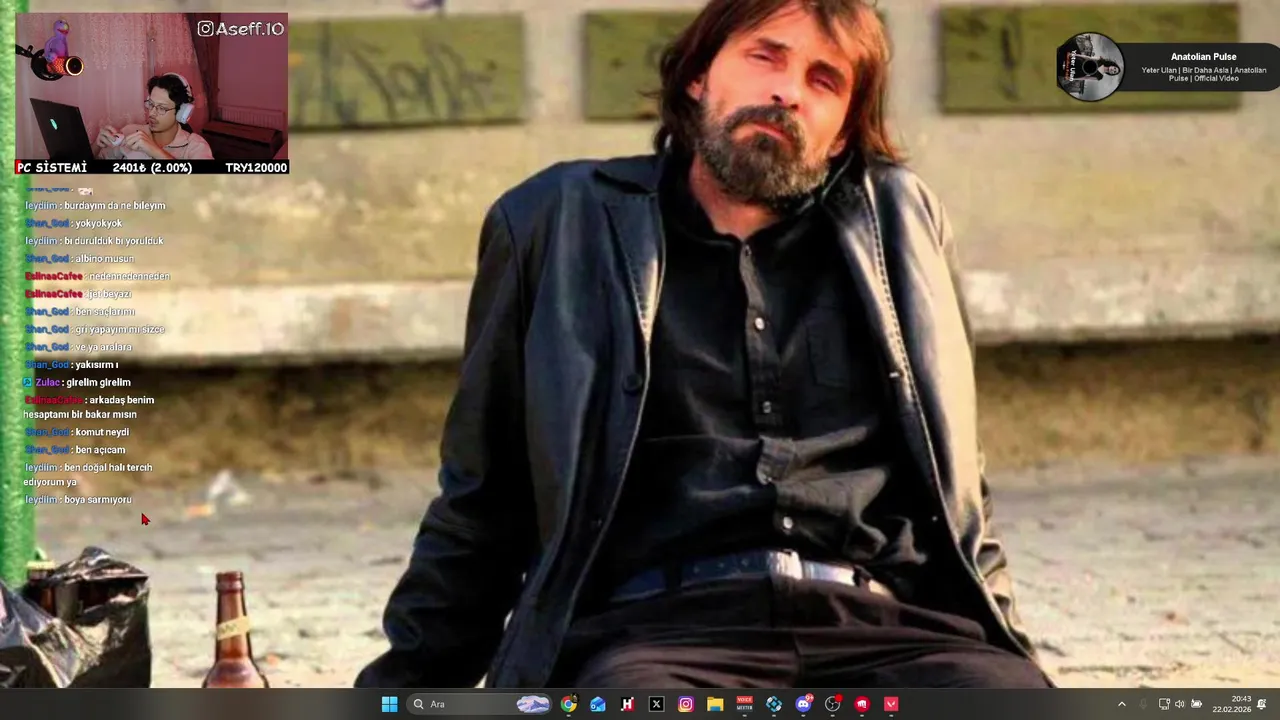This screenshot has width=1280, height=720.
Task: Click the microphone tray icon
Action: pyautogui.click(x=1143, y=704)
